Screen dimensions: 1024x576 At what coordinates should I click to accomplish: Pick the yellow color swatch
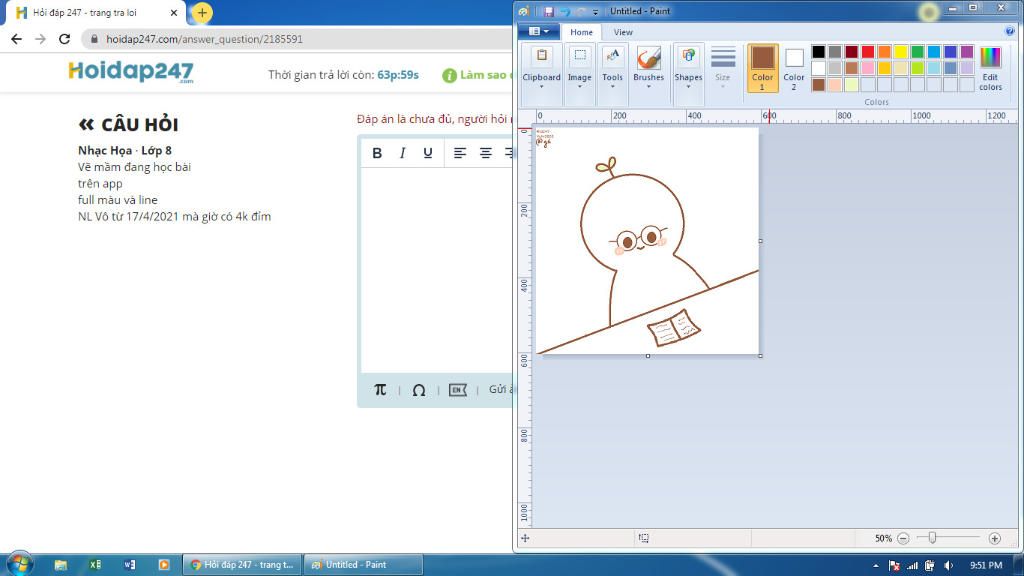click(901, 52)
